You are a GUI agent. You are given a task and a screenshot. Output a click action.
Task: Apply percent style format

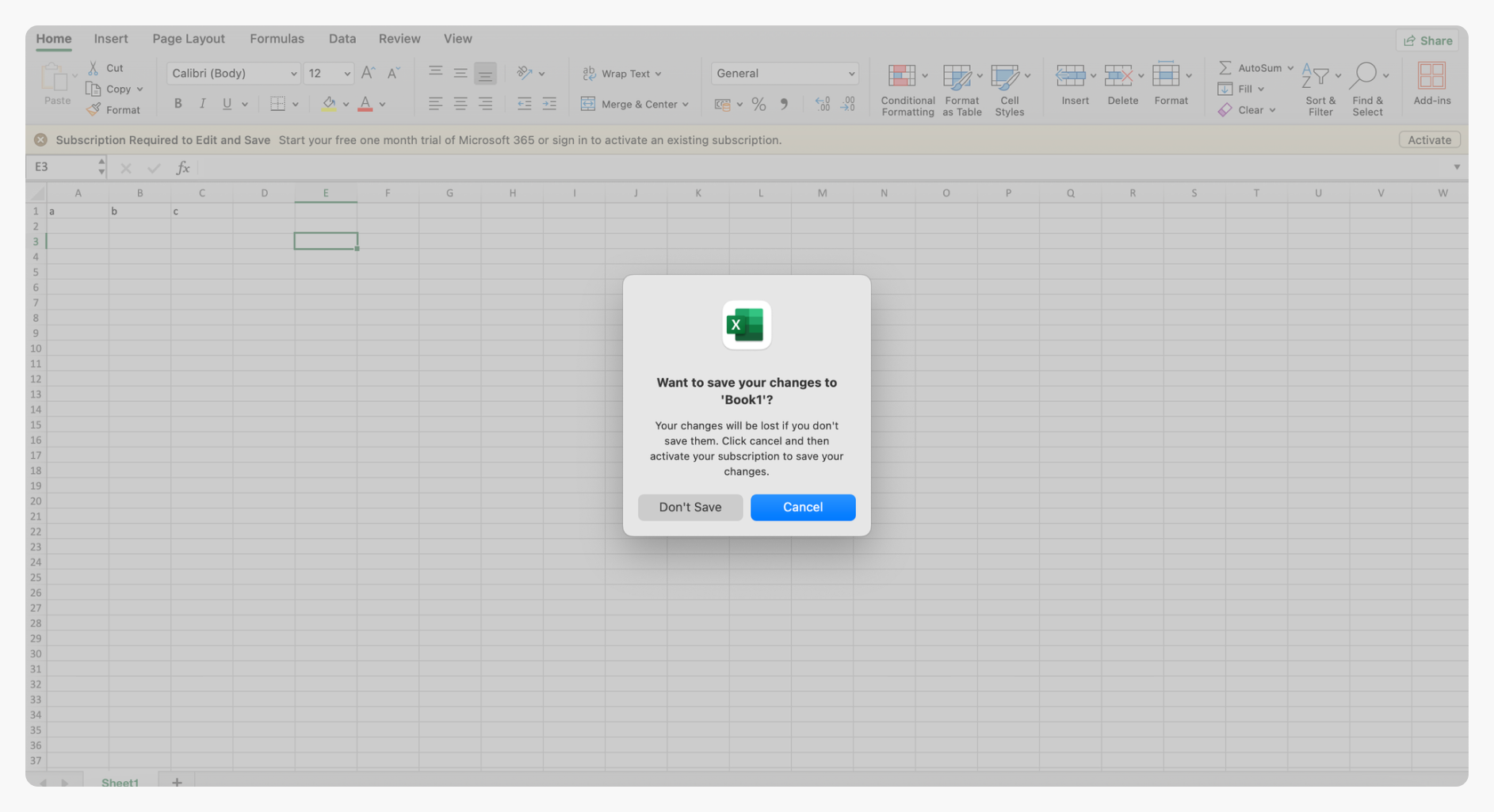click(x=758, y=104)
